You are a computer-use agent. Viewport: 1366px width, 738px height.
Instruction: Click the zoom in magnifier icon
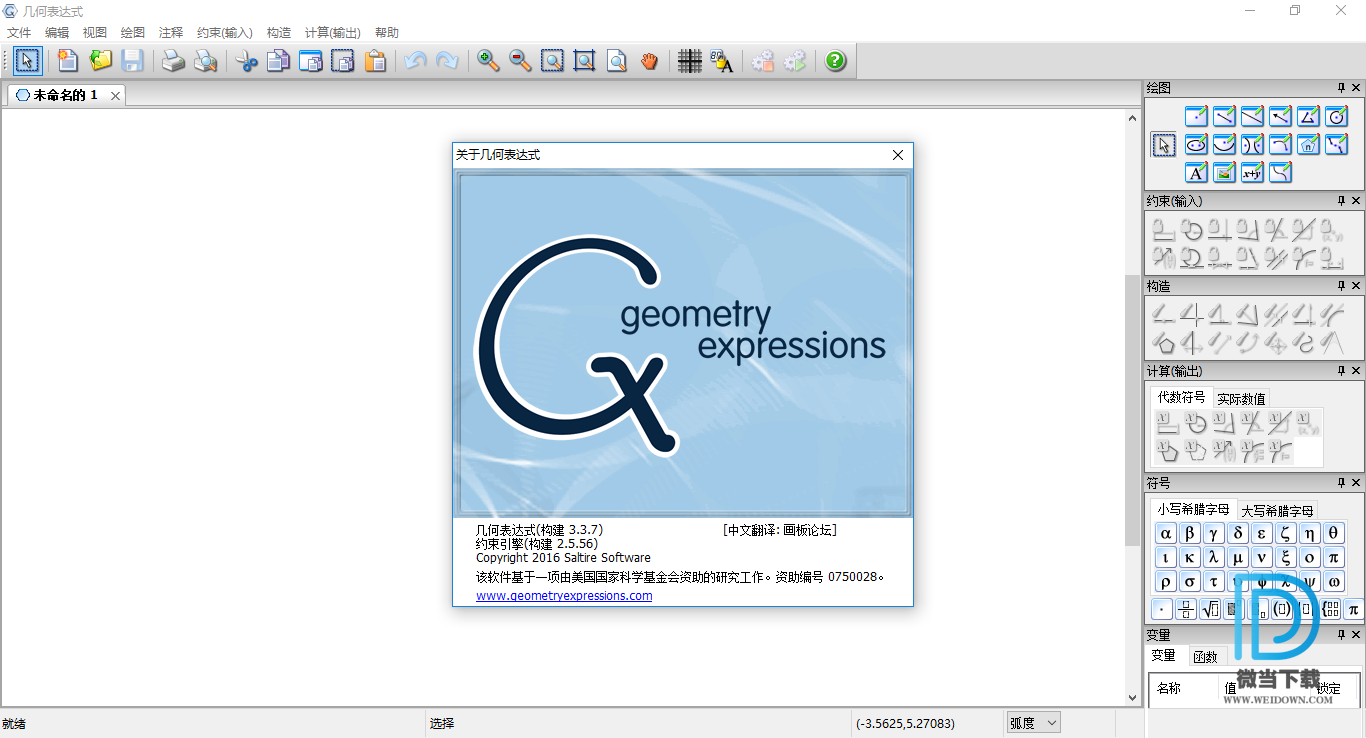pos(488,61)
